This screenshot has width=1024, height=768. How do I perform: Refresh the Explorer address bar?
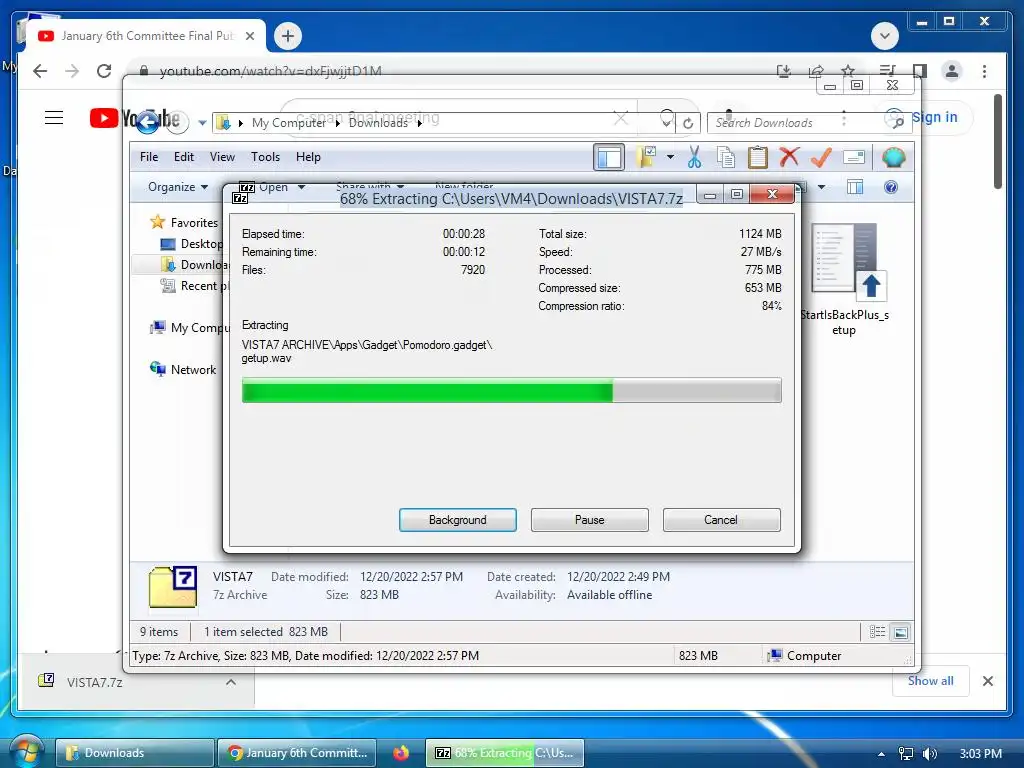pyautogui.click(x=688, y=123)
